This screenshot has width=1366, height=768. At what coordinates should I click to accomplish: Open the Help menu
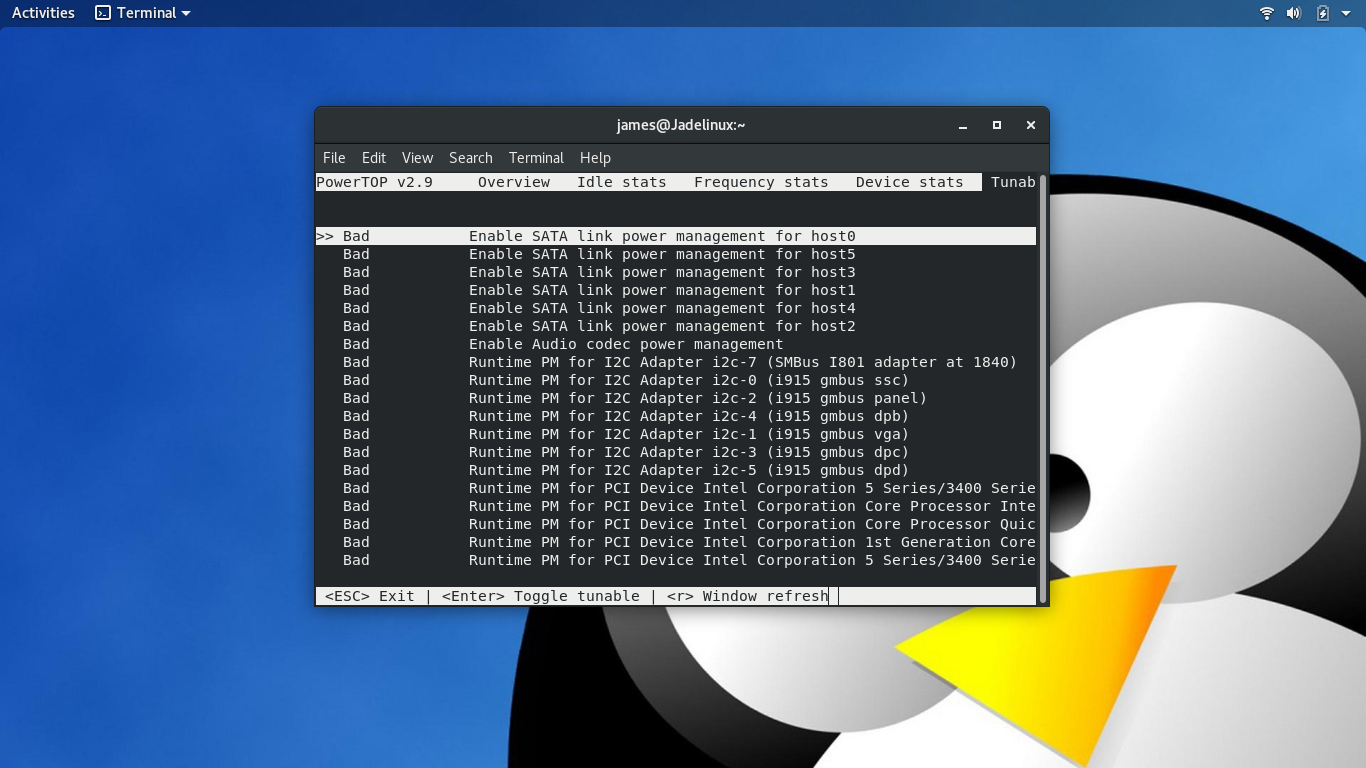[x=595, y=158]
